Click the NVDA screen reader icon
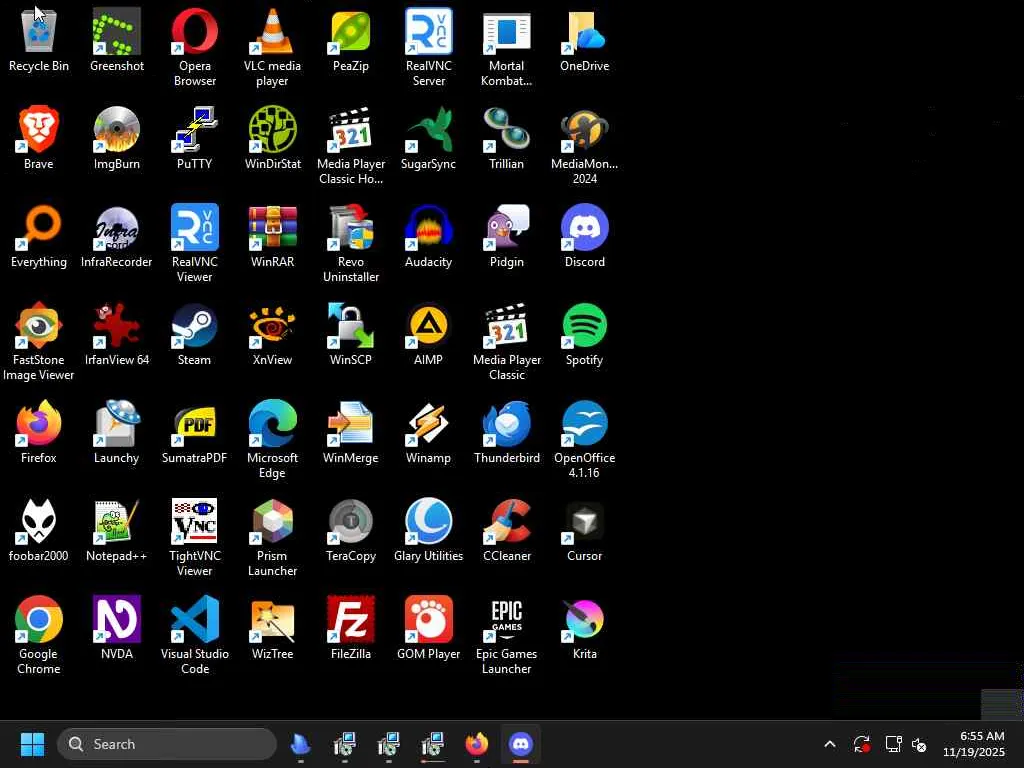The image size is (1024, 768). tap(117, 619)
